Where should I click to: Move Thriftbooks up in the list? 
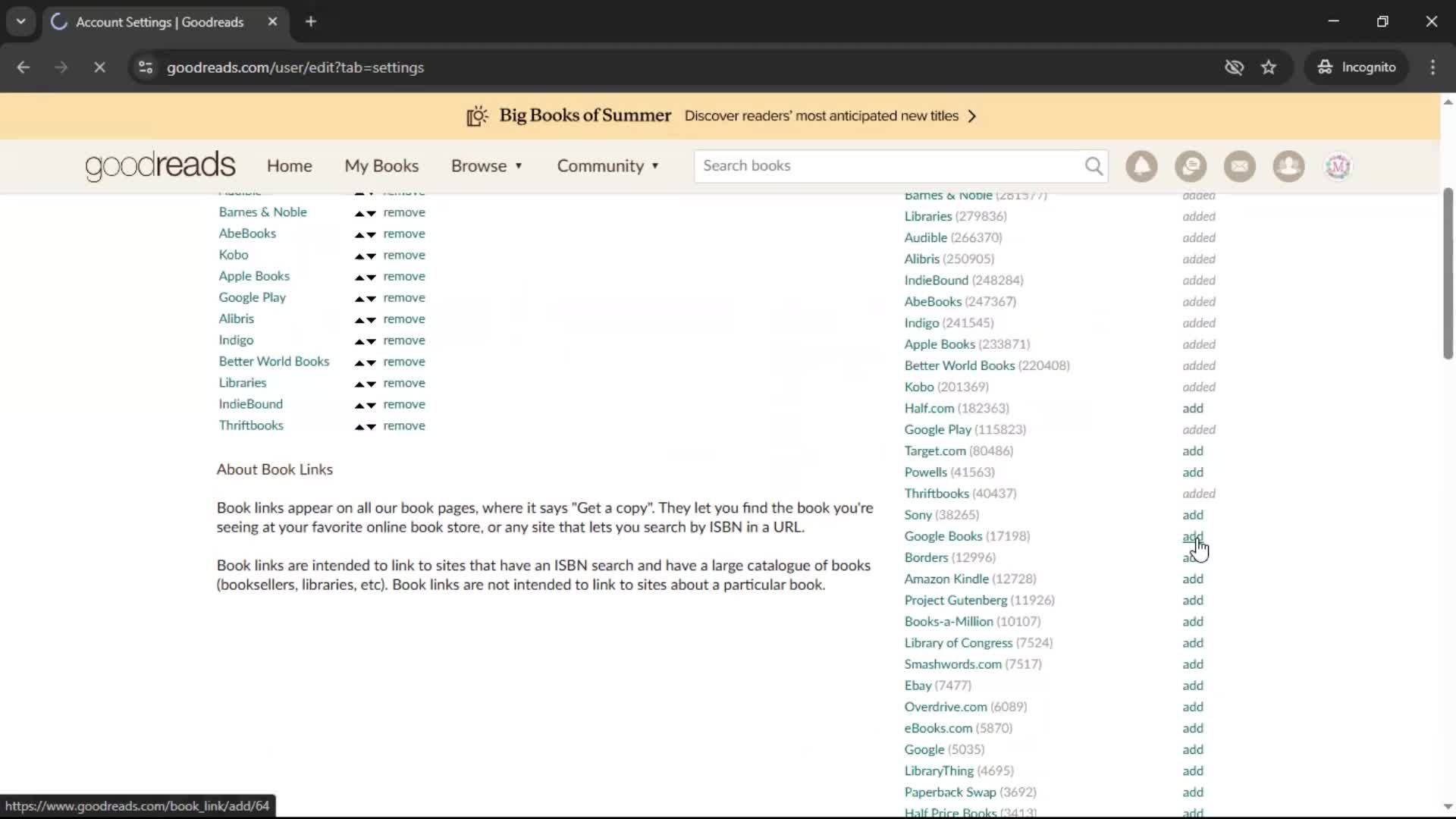pyautogui.click(x=359, y=427)
